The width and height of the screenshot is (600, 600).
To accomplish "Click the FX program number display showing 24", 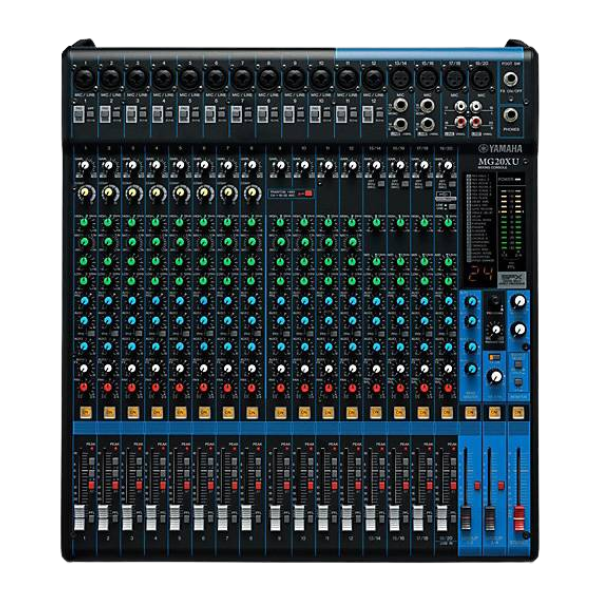I will point(481,274).
